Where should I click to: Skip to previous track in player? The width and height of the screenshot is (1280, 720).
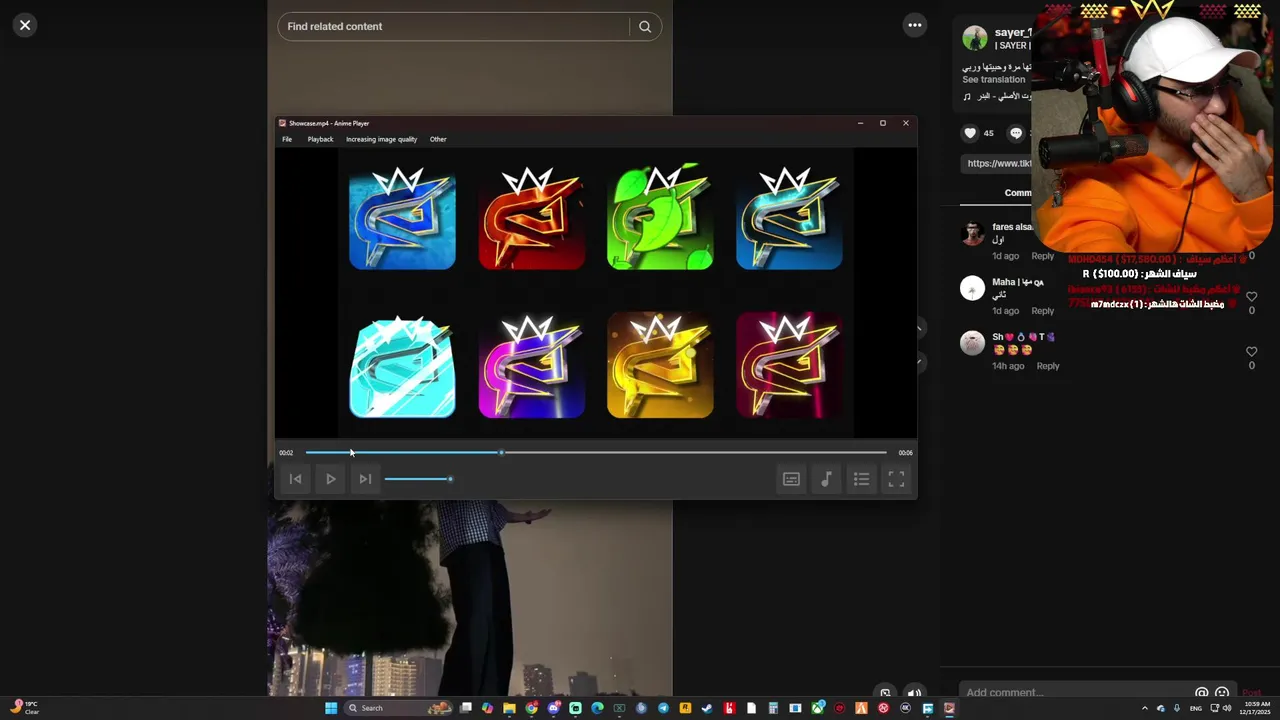pos(295,479)
